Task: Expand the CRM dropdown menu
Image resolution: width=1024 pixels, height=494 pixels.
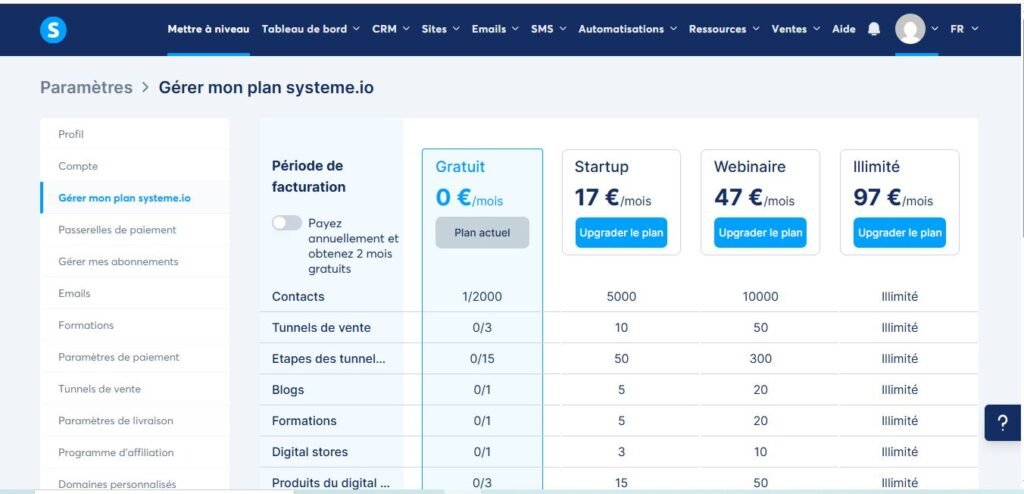Action: pos(391,29)
